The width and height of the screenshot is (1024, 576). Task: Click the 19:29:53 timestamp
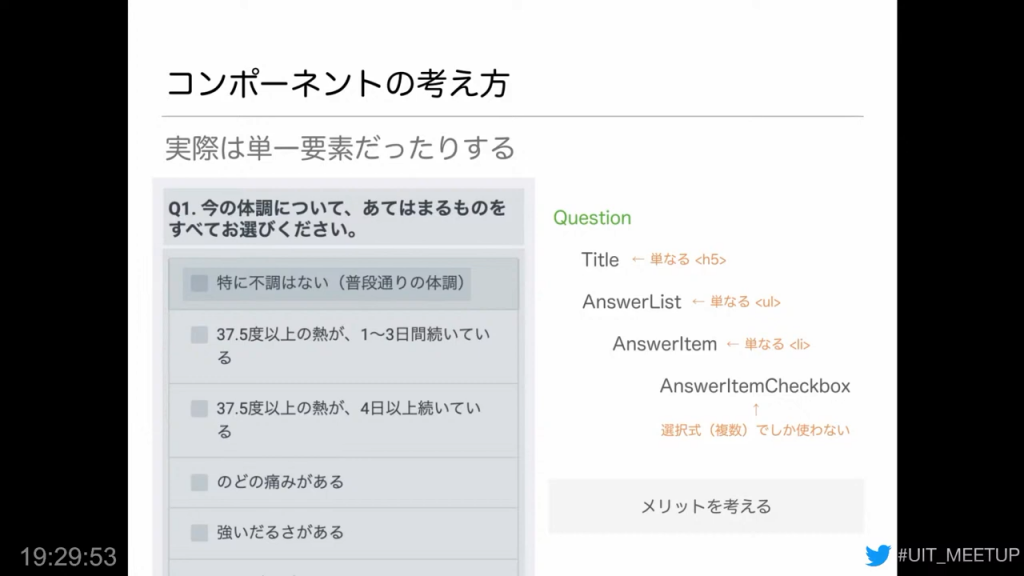pos(68,556)
